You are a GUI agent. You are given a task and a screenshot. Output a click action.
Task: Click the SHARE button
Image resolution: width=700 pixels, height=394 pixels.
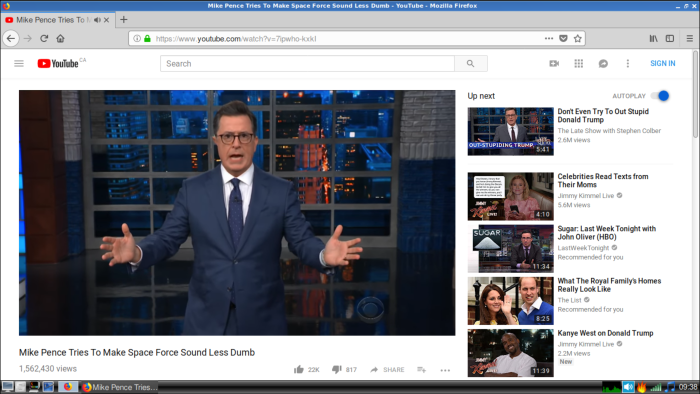tap(388, 369)
